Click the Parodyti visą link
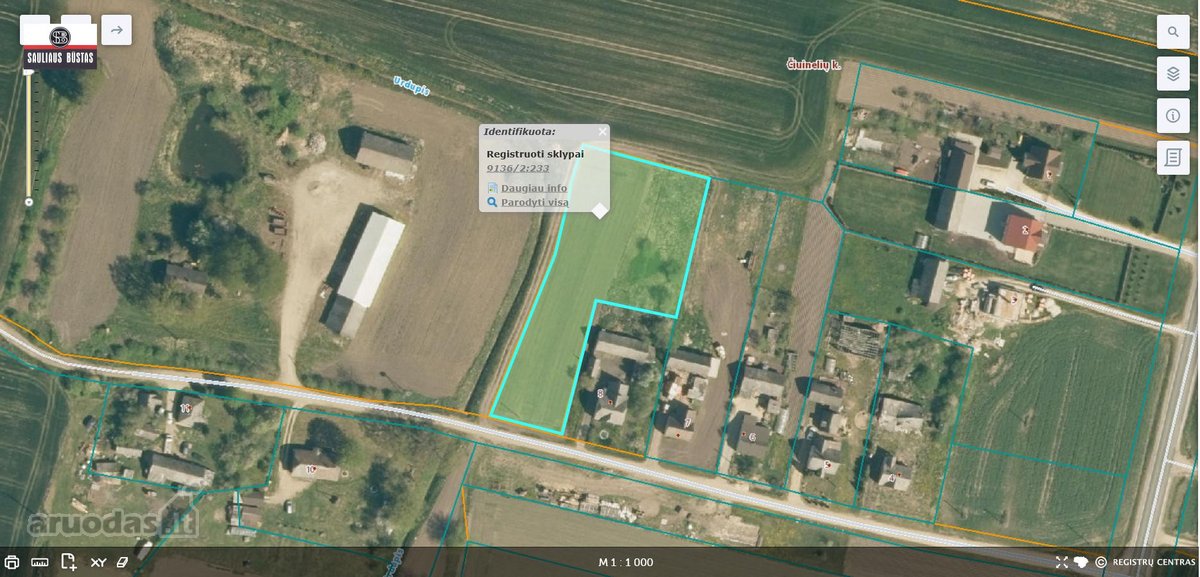This screenshot has height=577, width=1200. tap(535, 202)
